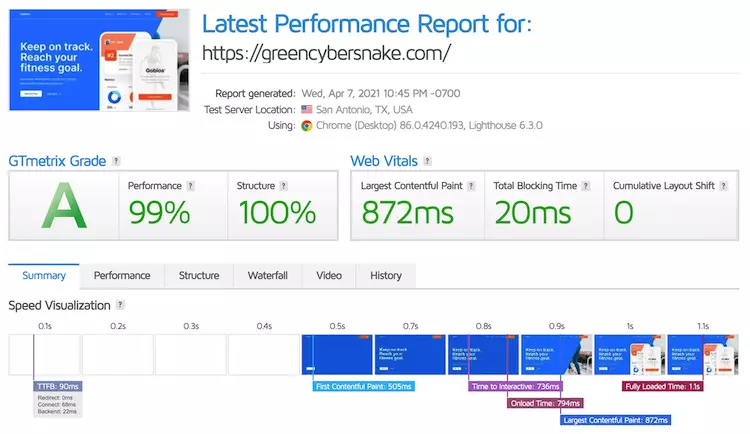Click the Chrome browser icon
This screenshot has width=750, height=434.
tap(306, 126)
